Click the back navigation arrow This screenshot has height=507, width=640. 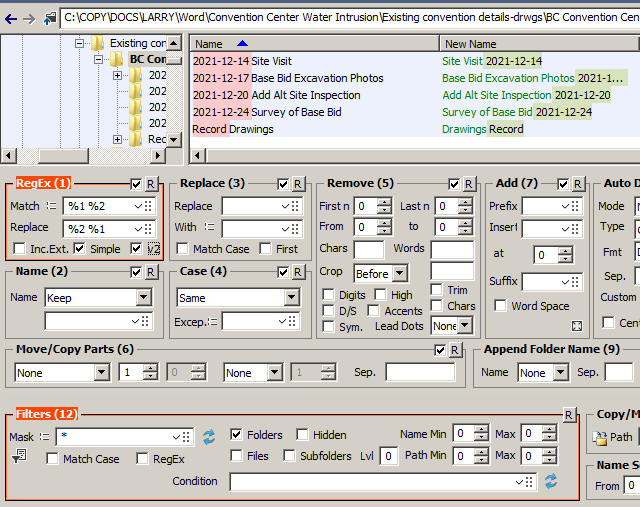coord(11,19)
